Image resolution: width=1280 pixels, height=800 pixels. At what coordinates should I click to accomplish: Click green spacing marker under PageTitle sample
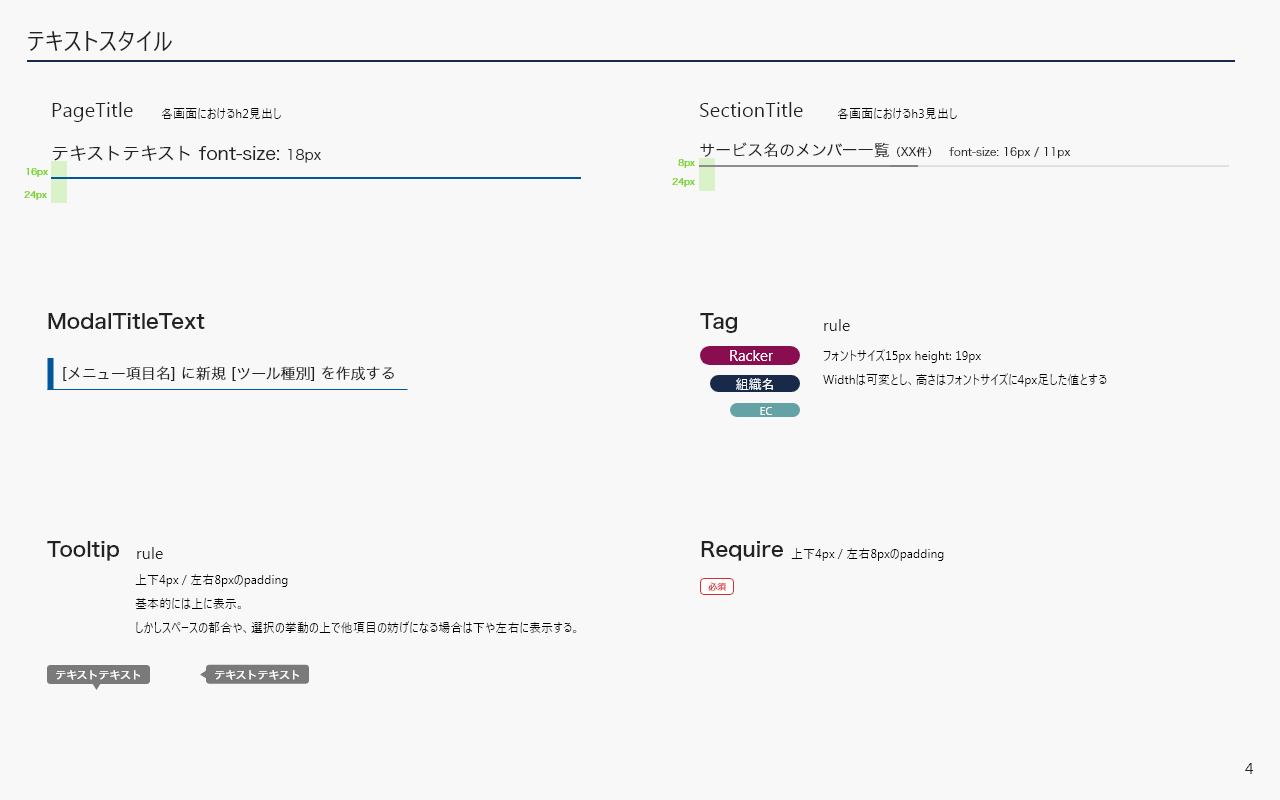pos(59,183)
